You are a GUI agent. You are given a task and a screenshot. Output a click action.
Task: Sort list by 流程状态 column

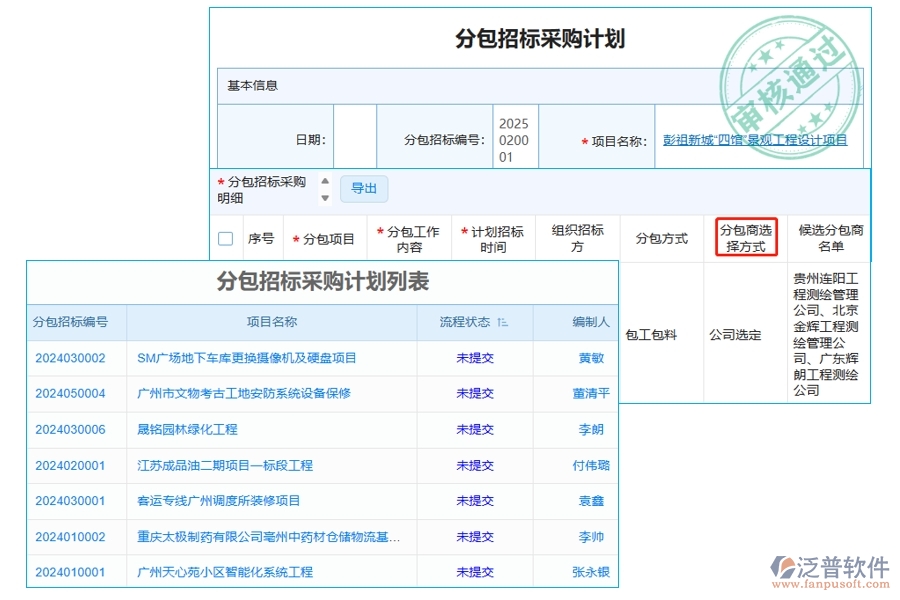(x=500, y=323)
